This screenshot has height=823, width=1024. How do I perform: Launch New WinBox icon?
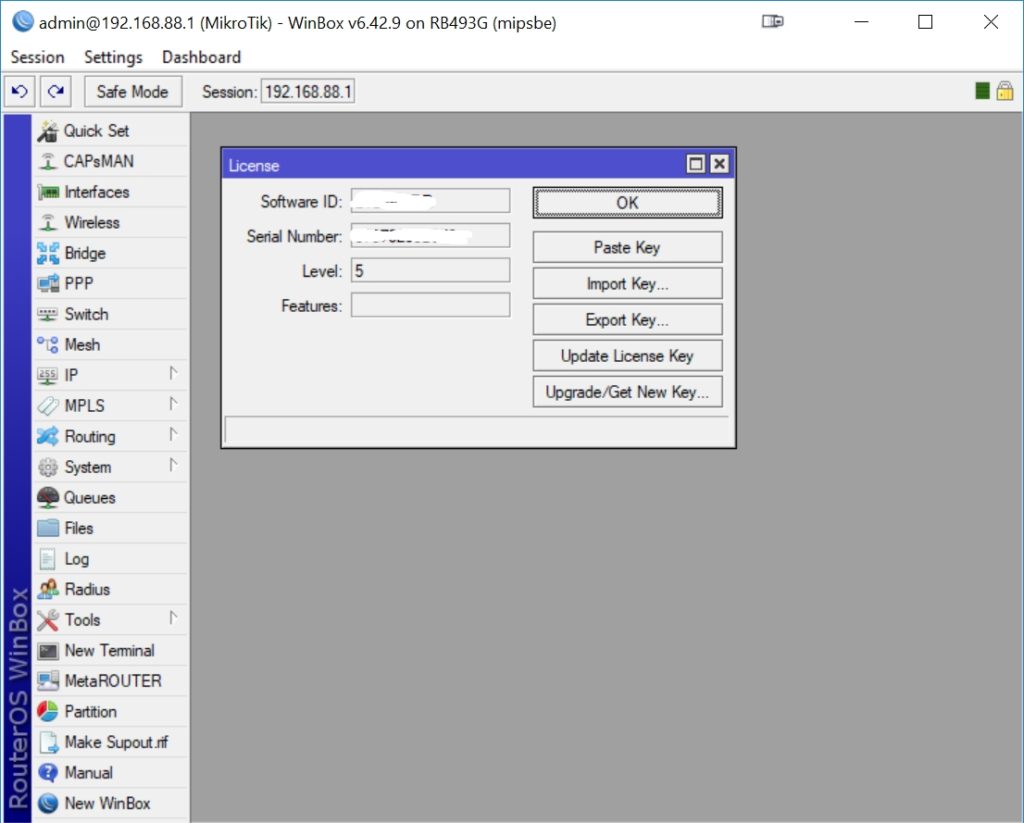point(48,803)
